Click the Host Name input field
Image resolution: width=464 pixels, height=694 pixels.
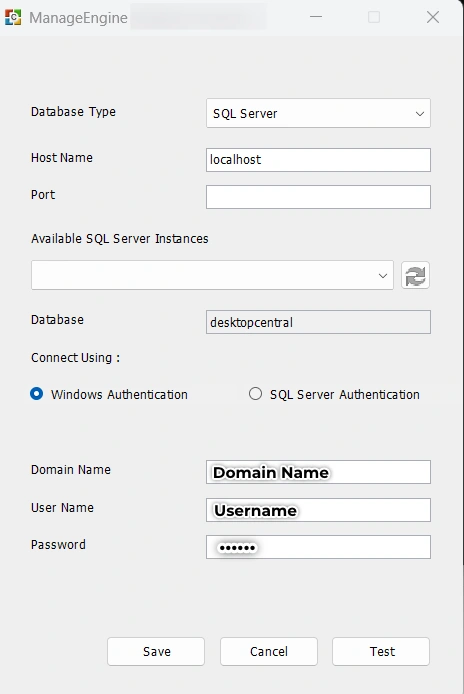click(x=318, y=160)
